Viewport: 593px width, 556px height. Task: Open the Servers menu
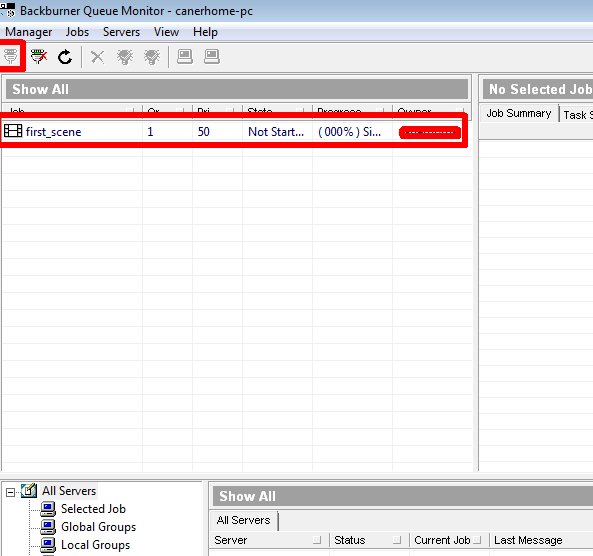(121, 32)
